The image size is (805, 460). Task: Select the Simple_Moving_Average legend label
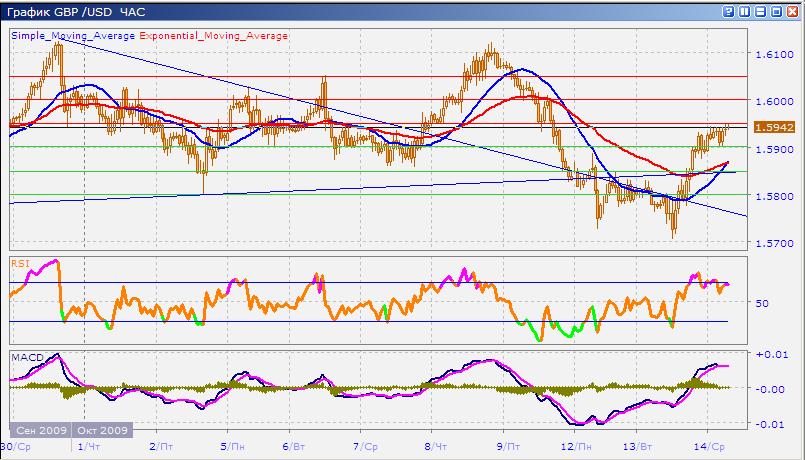73,35
